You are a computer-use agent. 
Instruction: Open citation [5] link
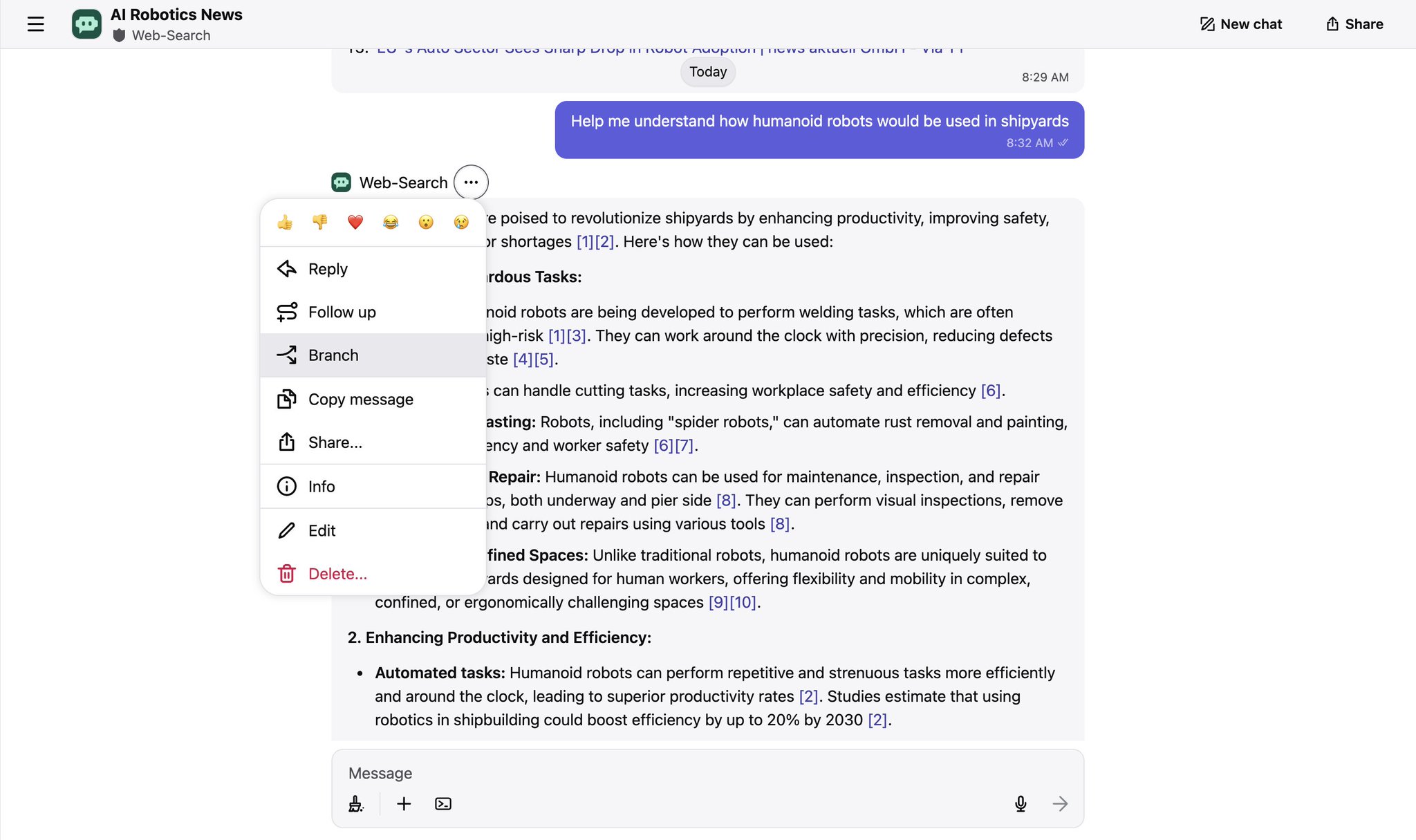pyautogui.click(x=544, y=360)
